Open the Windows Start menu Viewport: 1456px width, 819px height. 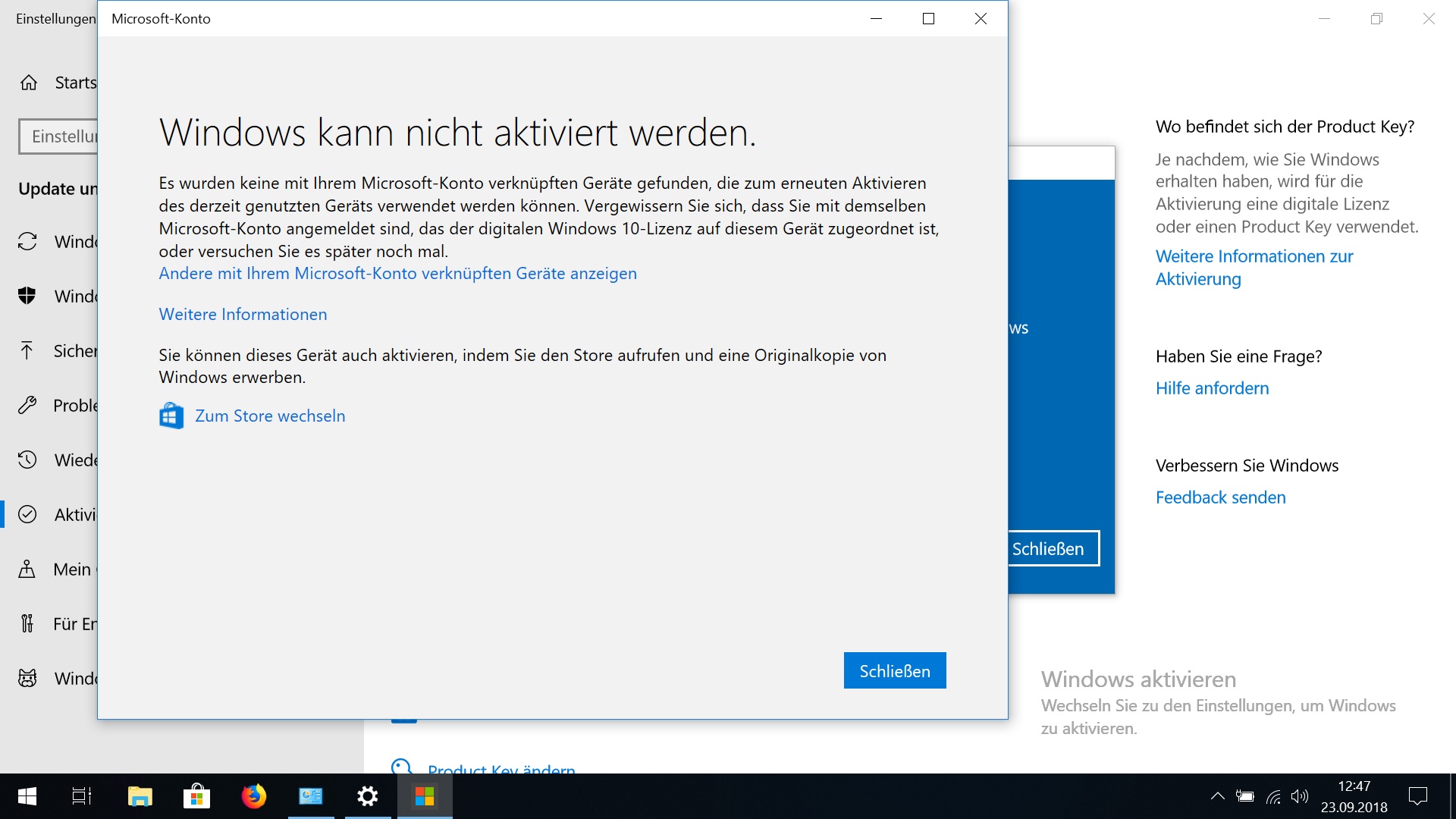pyautogui.click(x=27, y=796)
